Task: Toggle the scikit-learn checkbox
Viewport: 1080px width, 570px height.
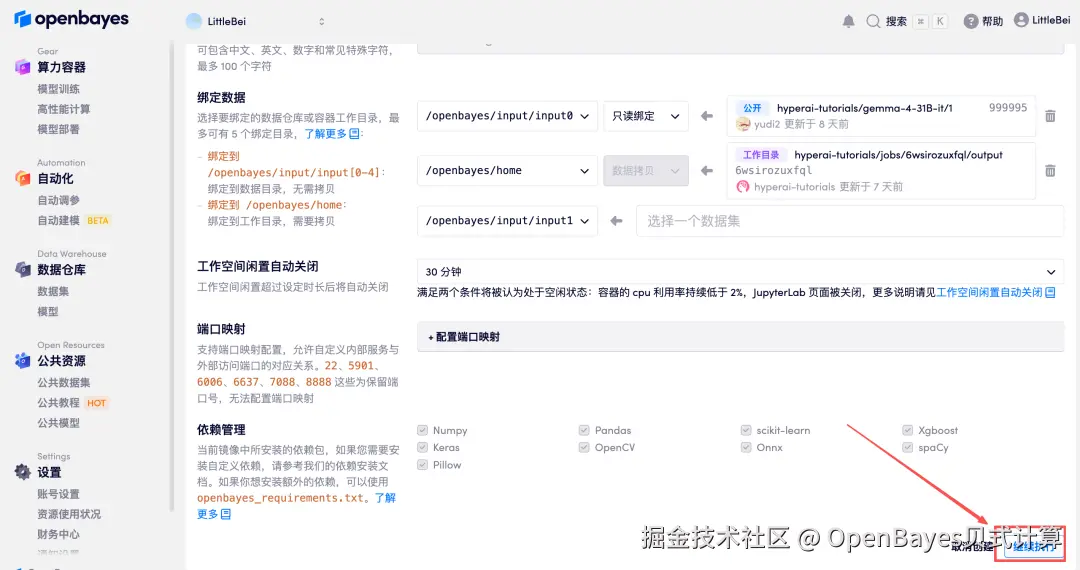Action: (x=746, y=430)
